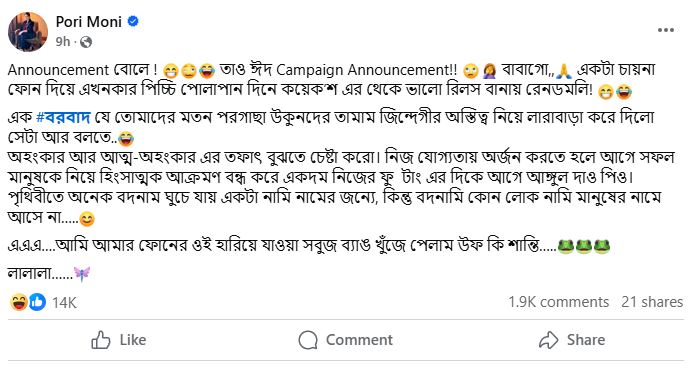Screen dimensions: 695x369
Task: Click the 9h post timestamp
Action: point(63,42)
